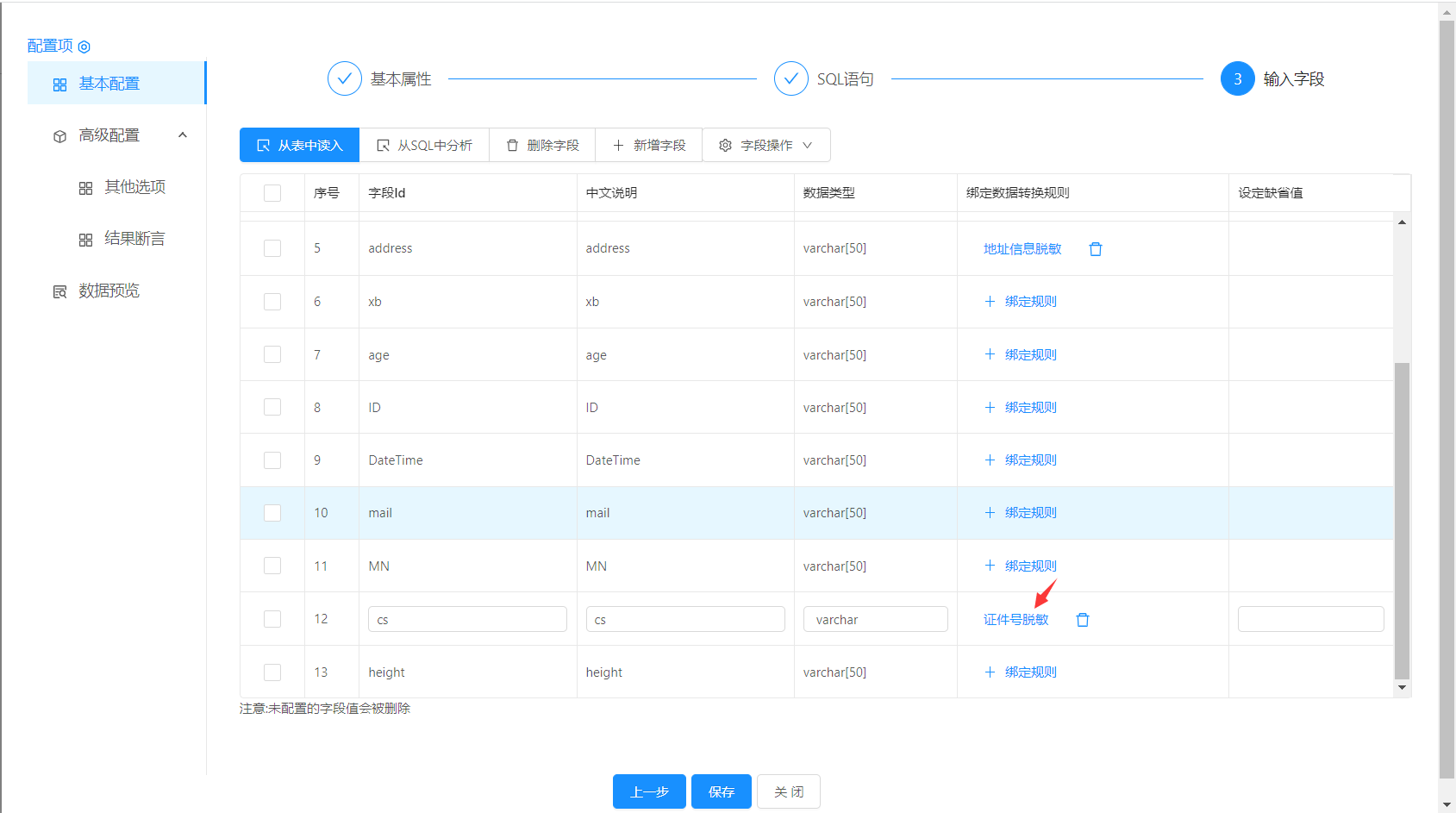Select the checkbox for the height row
This screenshot has height=813, width=1456.
click(x=272, y=672)
